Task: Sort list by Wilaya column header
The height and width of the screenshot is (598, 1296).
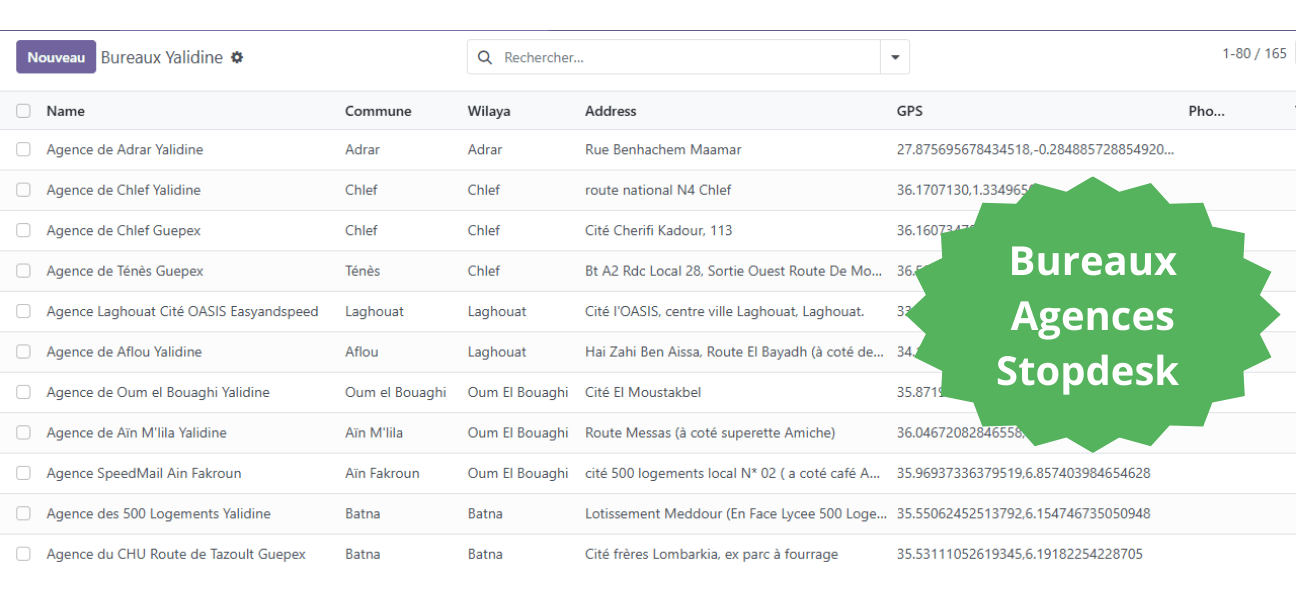Action: 488,111
